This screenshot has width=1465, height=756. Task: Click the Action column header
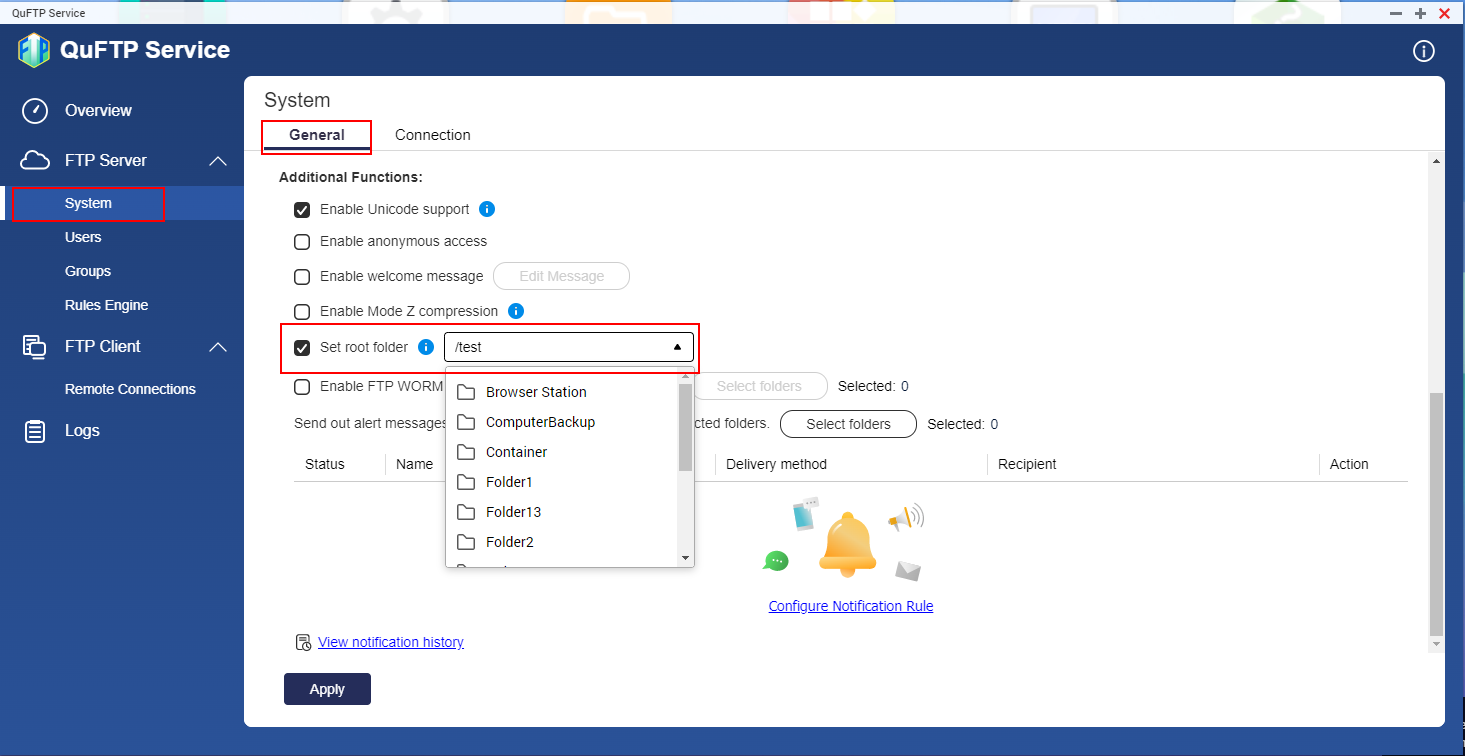point(1349,464)
